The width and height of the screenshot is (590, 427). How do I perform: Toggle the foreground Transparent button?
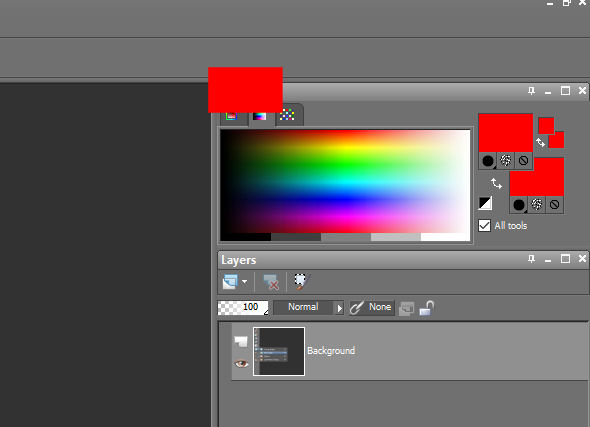click(x=523, y=161)
